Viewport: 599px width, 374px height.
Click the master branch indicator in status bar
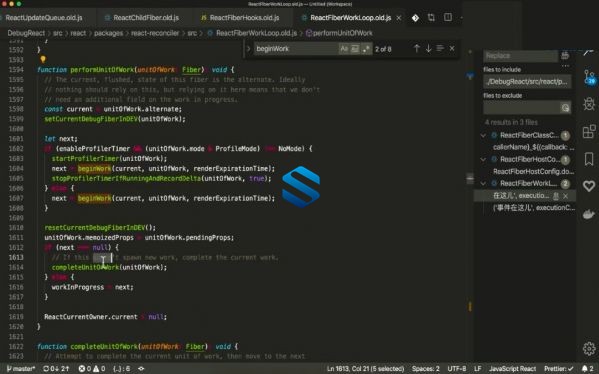(x=21, y=369)
